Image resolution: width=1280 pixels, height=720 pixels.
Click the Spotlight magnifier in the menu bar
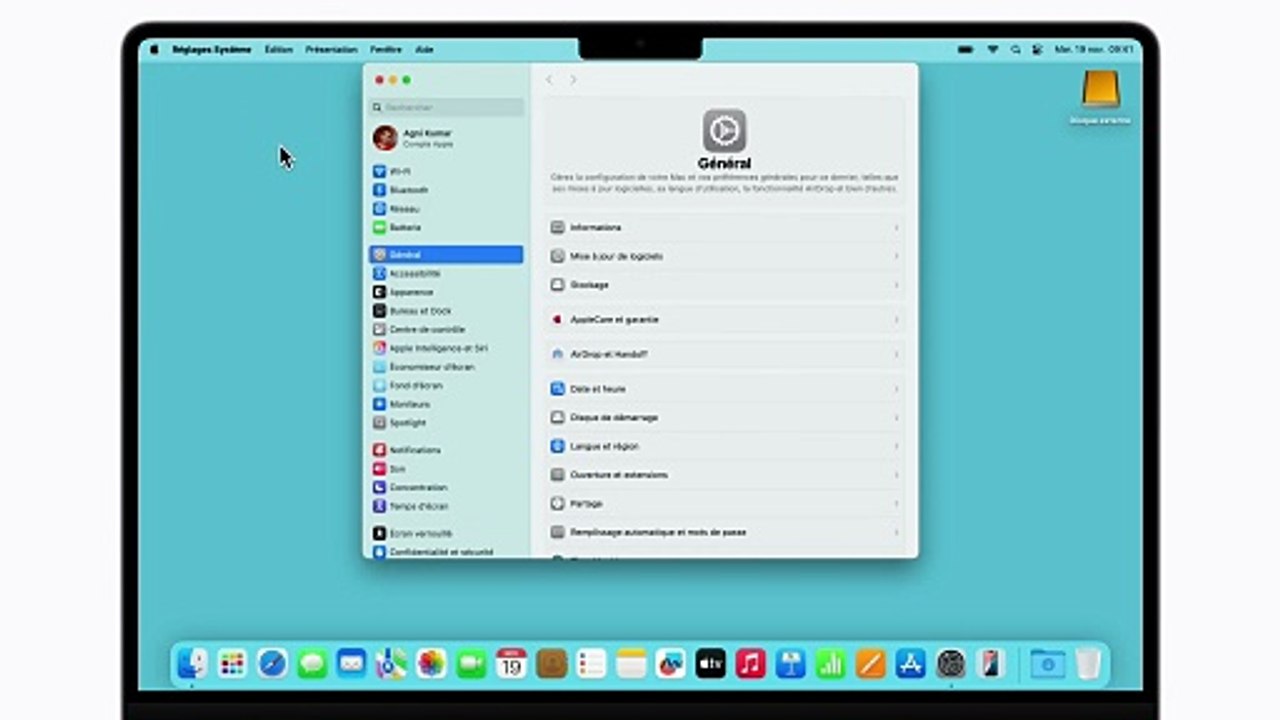click(1016, 49)
